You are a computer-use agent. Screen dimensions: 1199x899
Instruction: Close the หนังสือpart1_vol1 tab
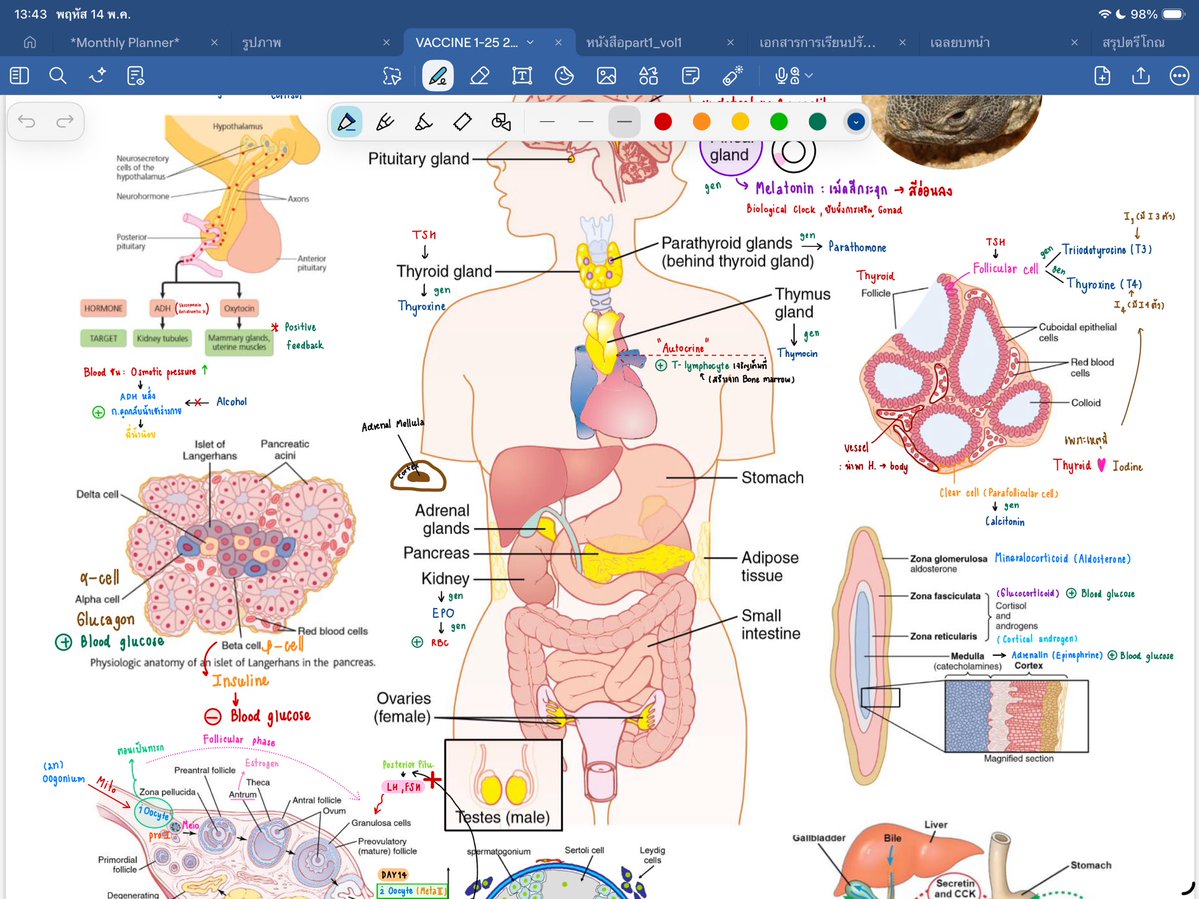coord(730,43)
